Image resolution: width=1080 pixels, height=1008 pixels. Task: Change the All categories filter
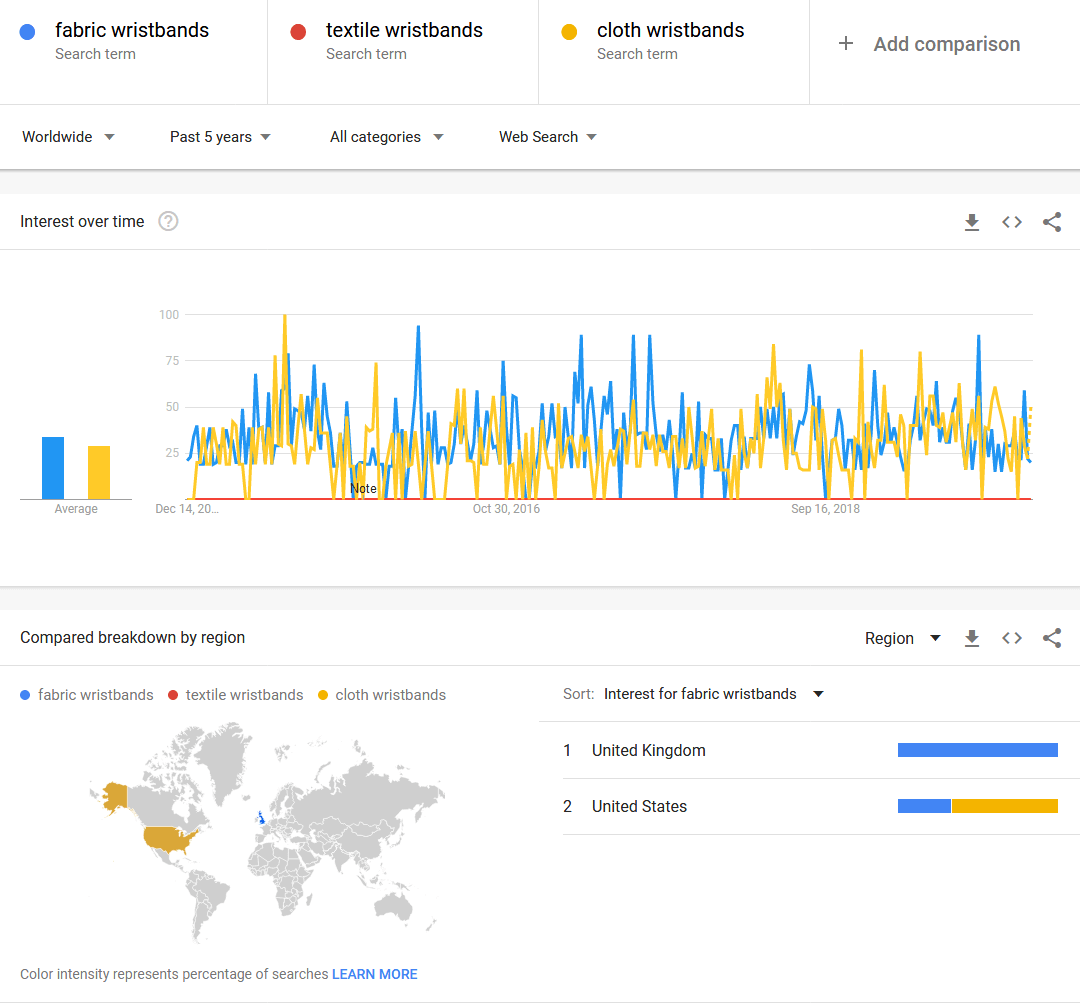386,137
